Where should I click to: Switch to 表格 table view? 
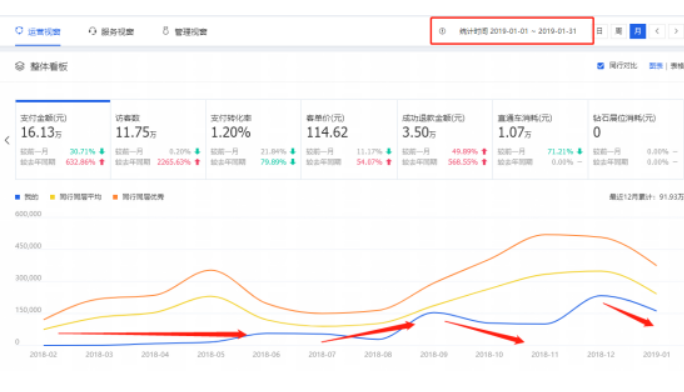677,66
